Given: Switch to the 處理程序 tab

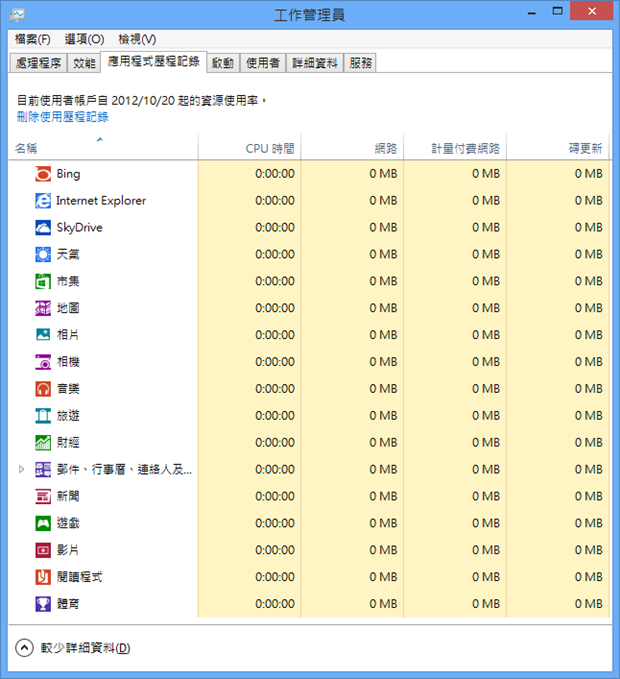Looking at the screenshot, I should tap(38, 63).
